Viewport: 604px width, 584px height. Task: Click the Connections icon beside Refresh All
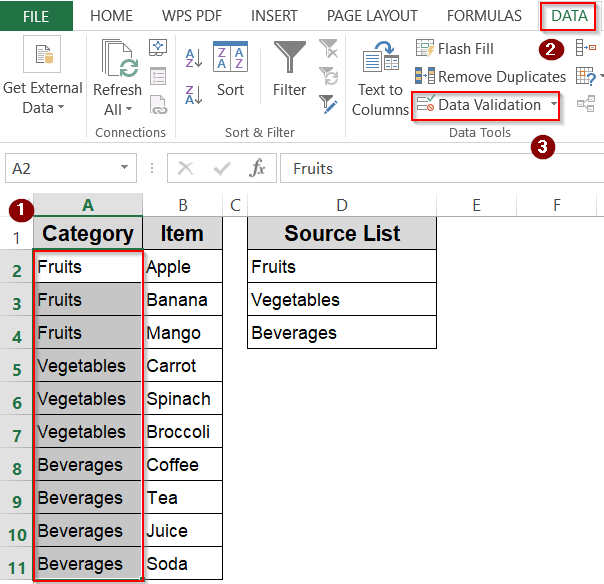click(x=158, y=48)
